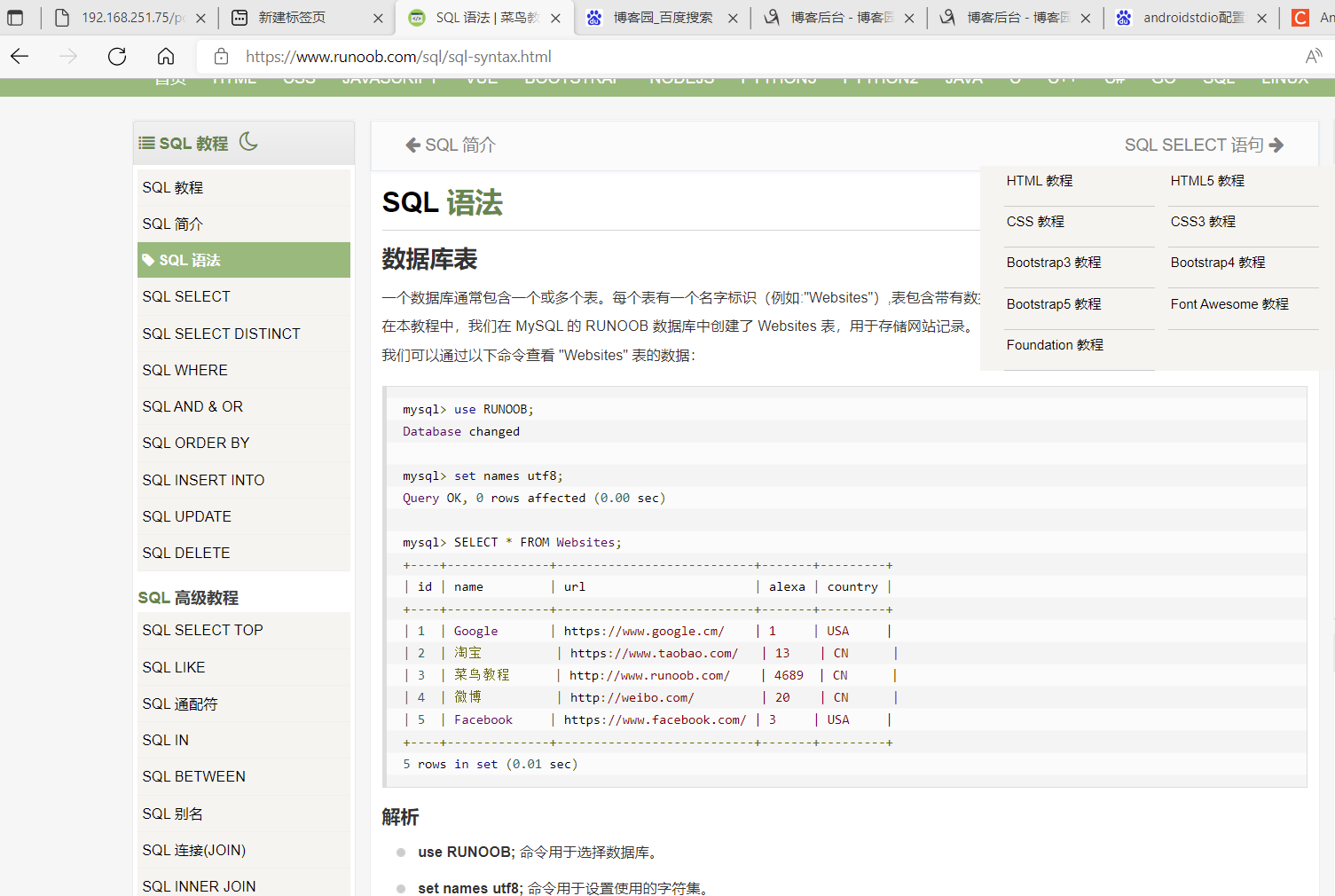Open SQL IN in the sidebar
Viewport: 1335px width, 896px height.
pyautogui.click(x=244, y=740)
